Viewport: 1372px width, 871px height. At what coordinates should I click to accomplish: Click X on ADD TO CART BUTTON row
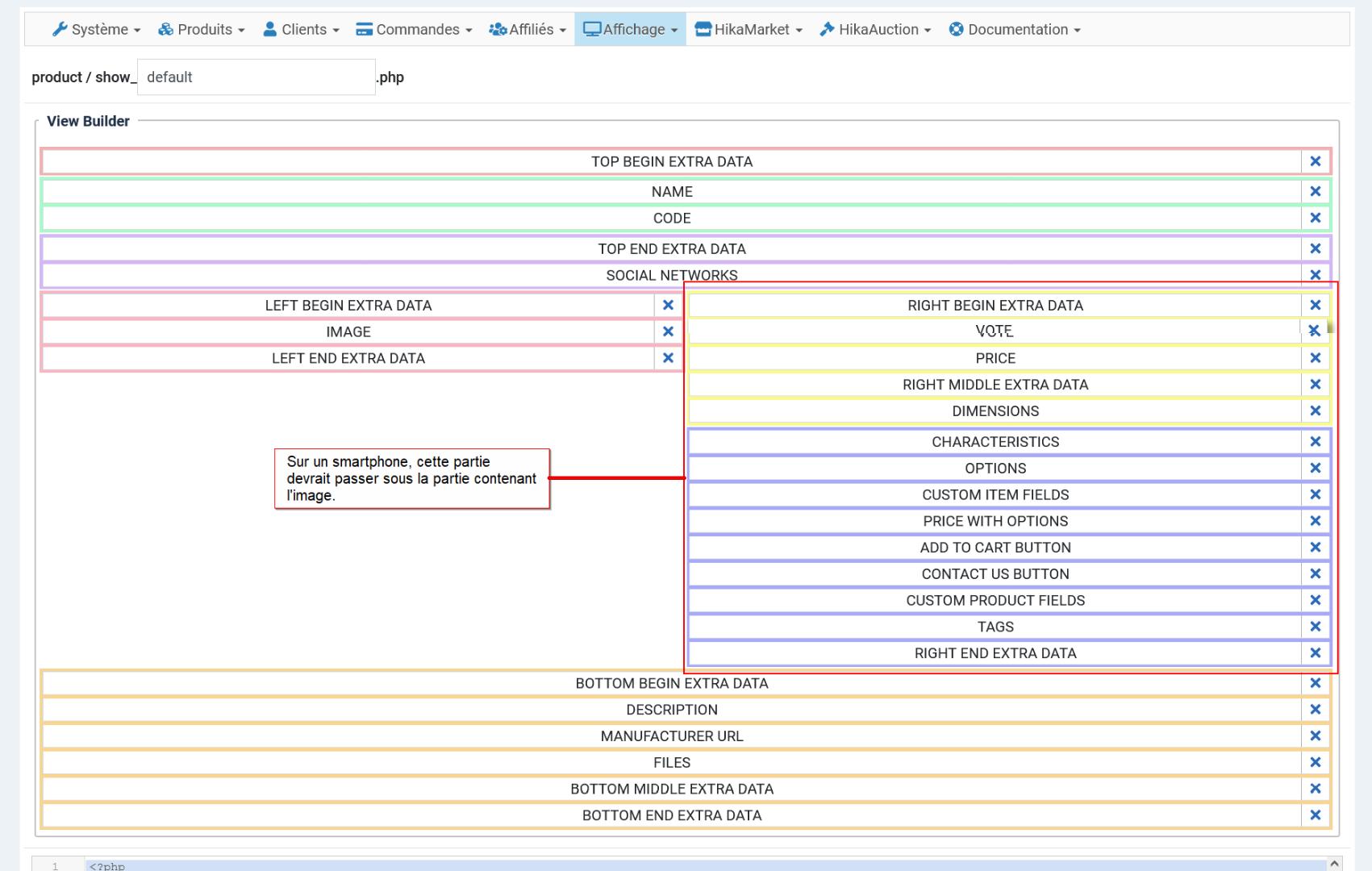pyautogui.click(x=1315, y=548)
